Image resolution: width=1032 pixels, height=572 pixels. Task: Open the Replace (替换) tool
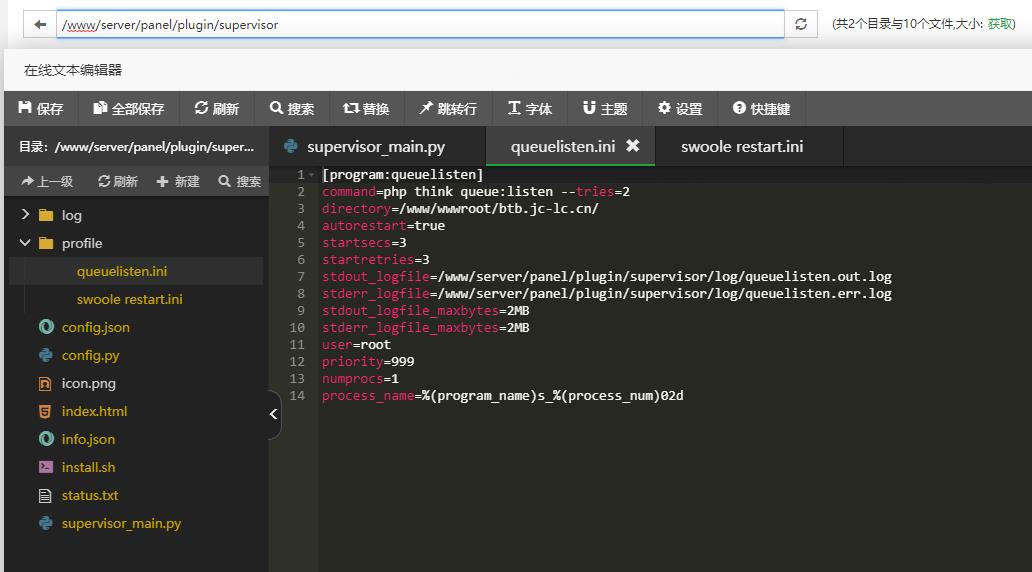366,109
